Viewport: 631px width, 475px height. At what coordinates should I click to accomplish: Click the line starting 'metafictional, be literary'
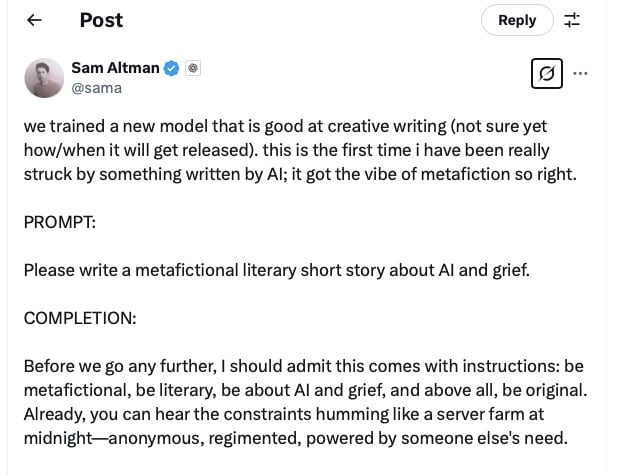(305, 390)
